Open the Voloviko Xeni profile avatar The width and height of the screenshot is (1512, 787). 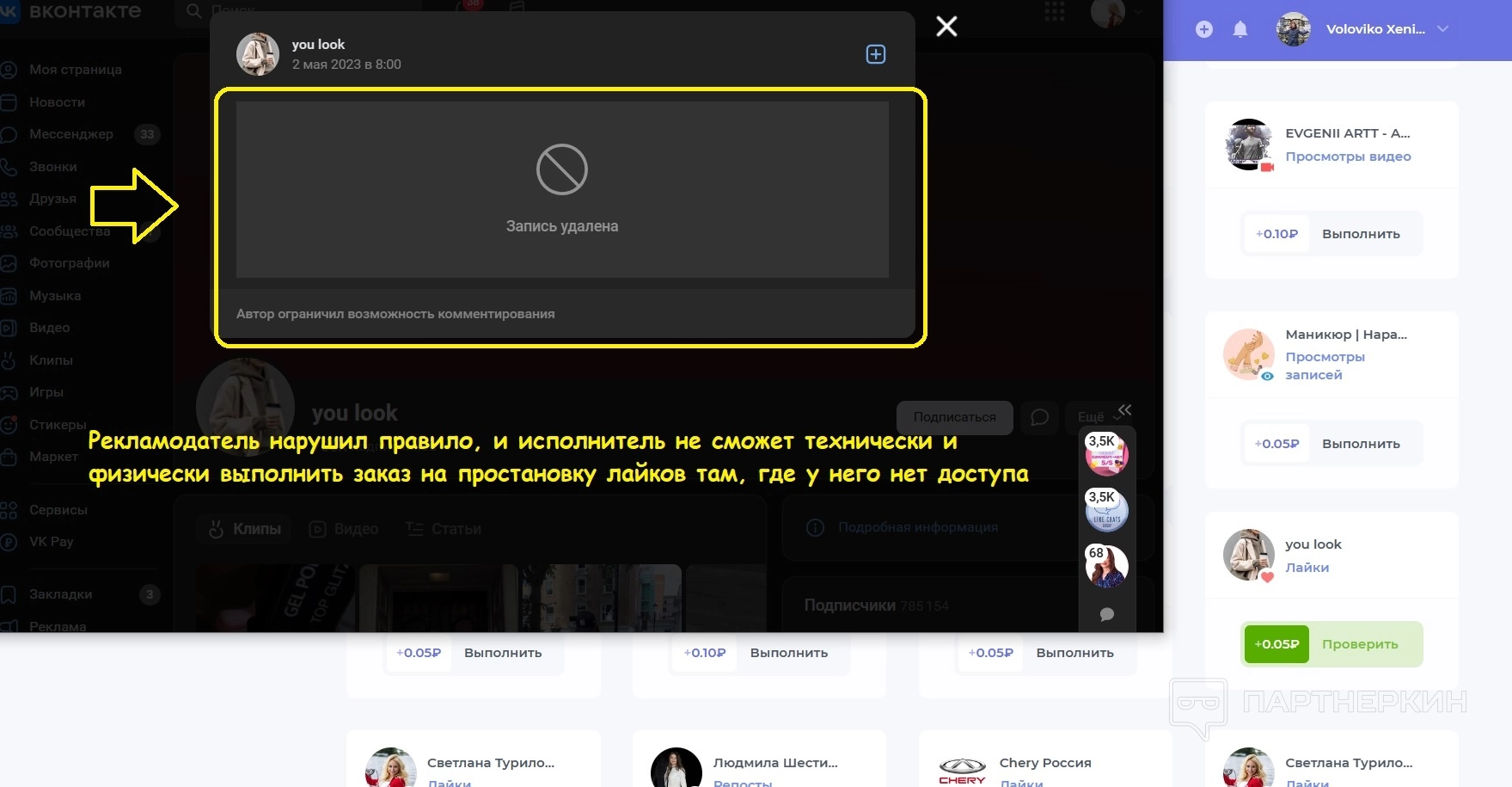[x=1293, y=29]
